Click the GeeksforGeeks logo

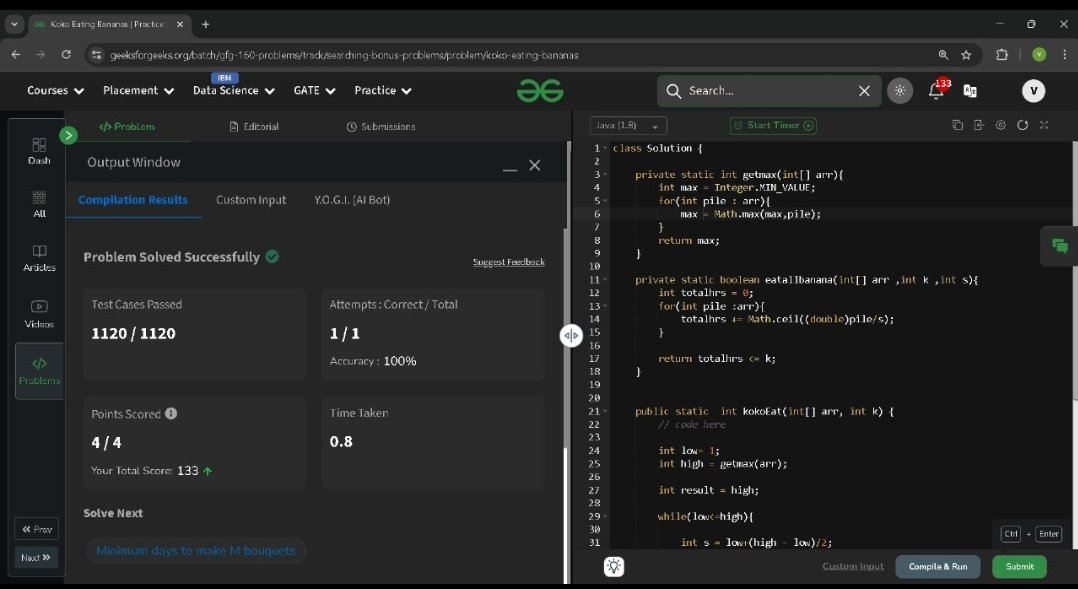[x=540, y=91]
